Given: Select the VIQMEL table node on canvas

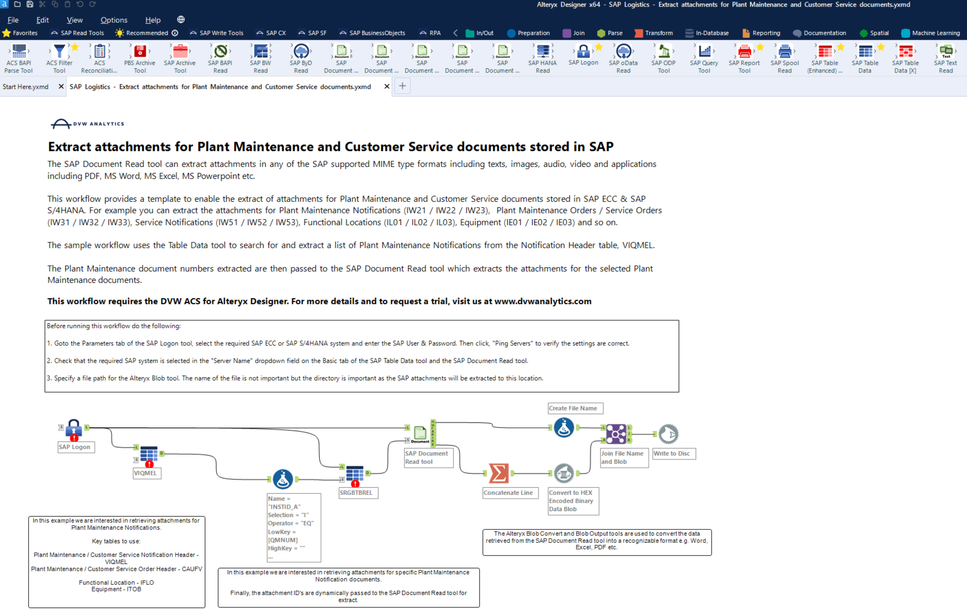Looking at the screenshot, I should [149, 455].
